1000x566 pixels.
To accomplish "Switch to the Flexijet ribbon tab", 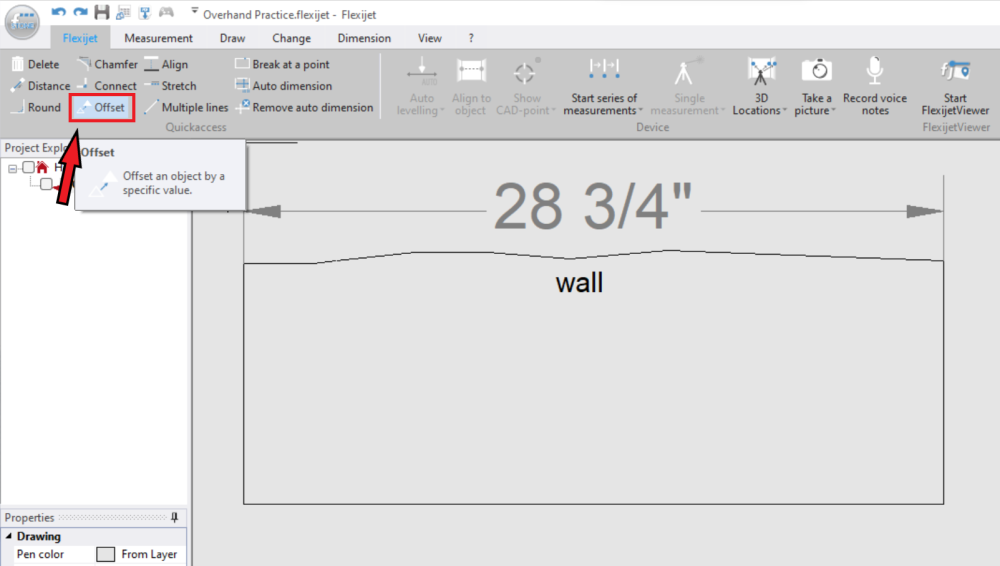I will pyautogui.click(x=80, y=38).
